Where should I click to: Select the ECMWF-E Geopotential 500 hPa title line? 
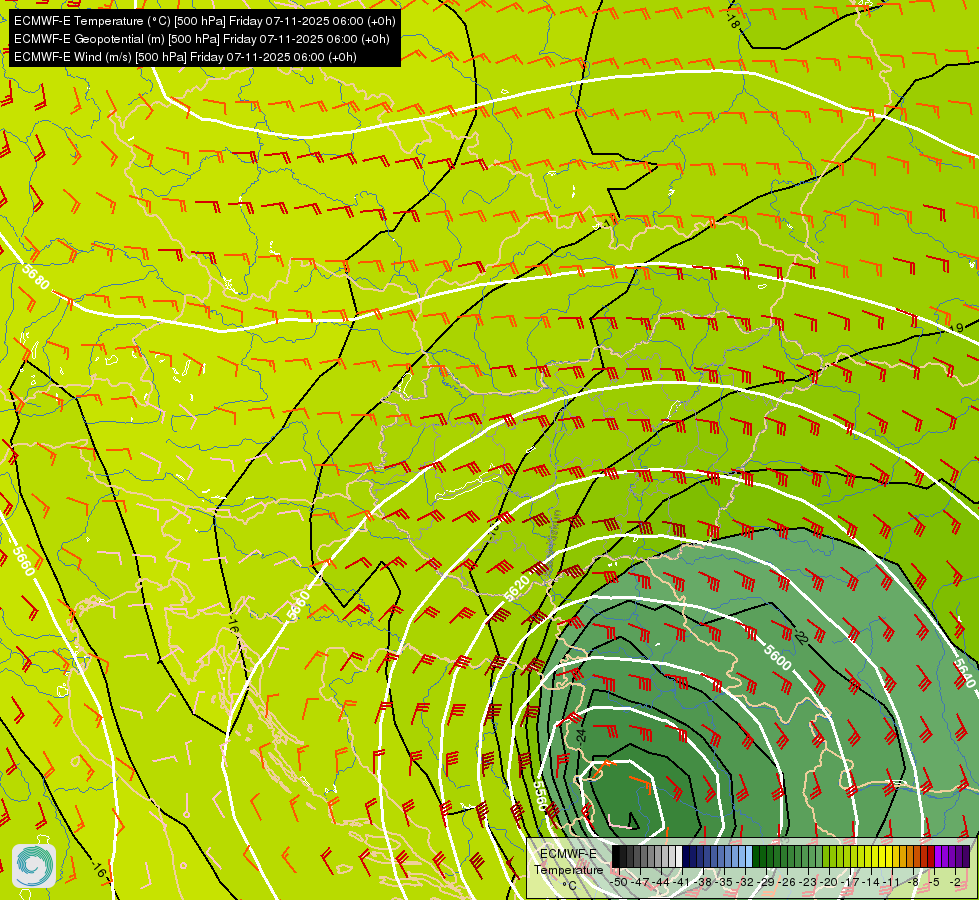[202, 39]
